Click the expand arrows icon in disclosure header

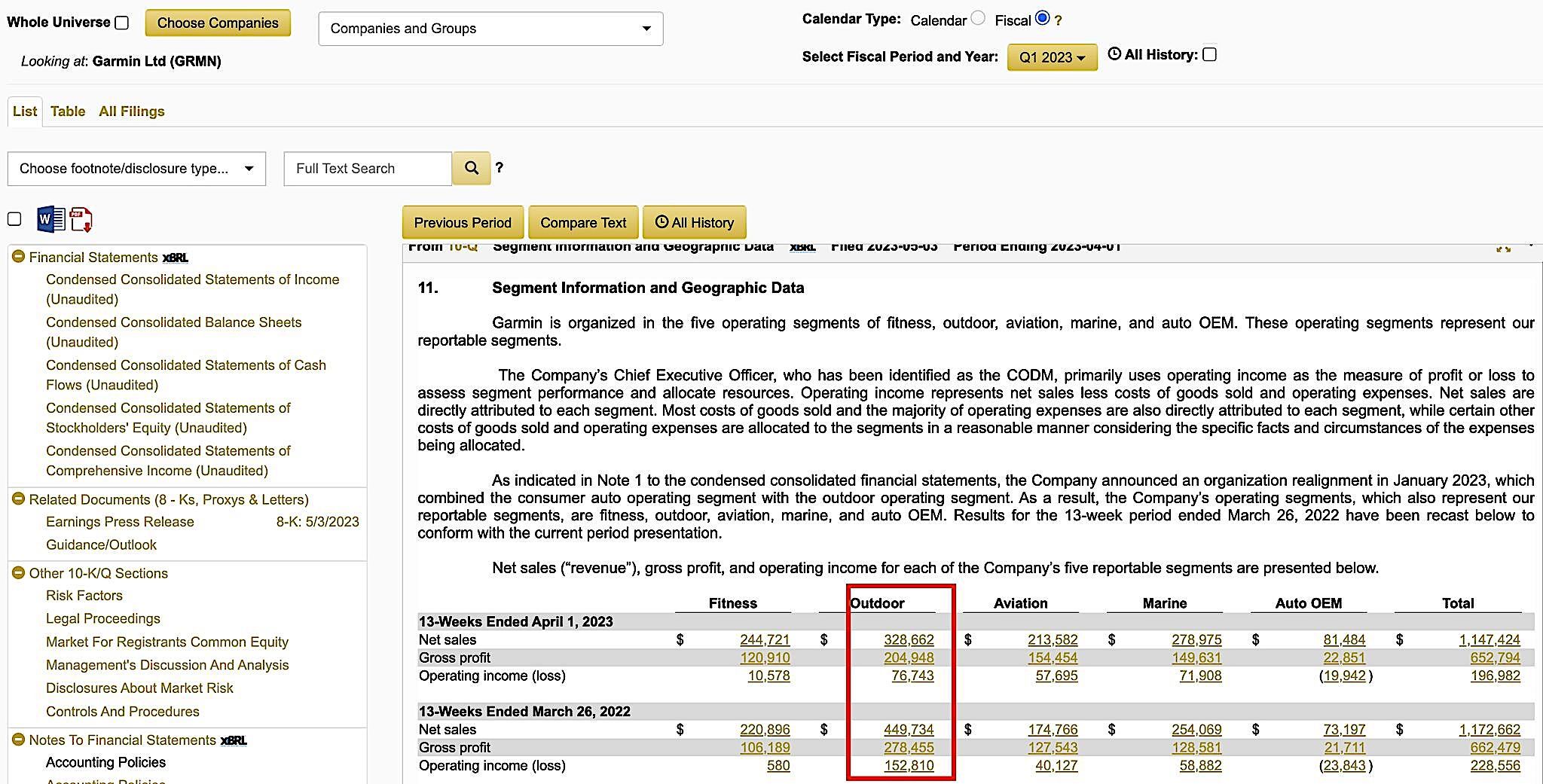pos(1503,248)
